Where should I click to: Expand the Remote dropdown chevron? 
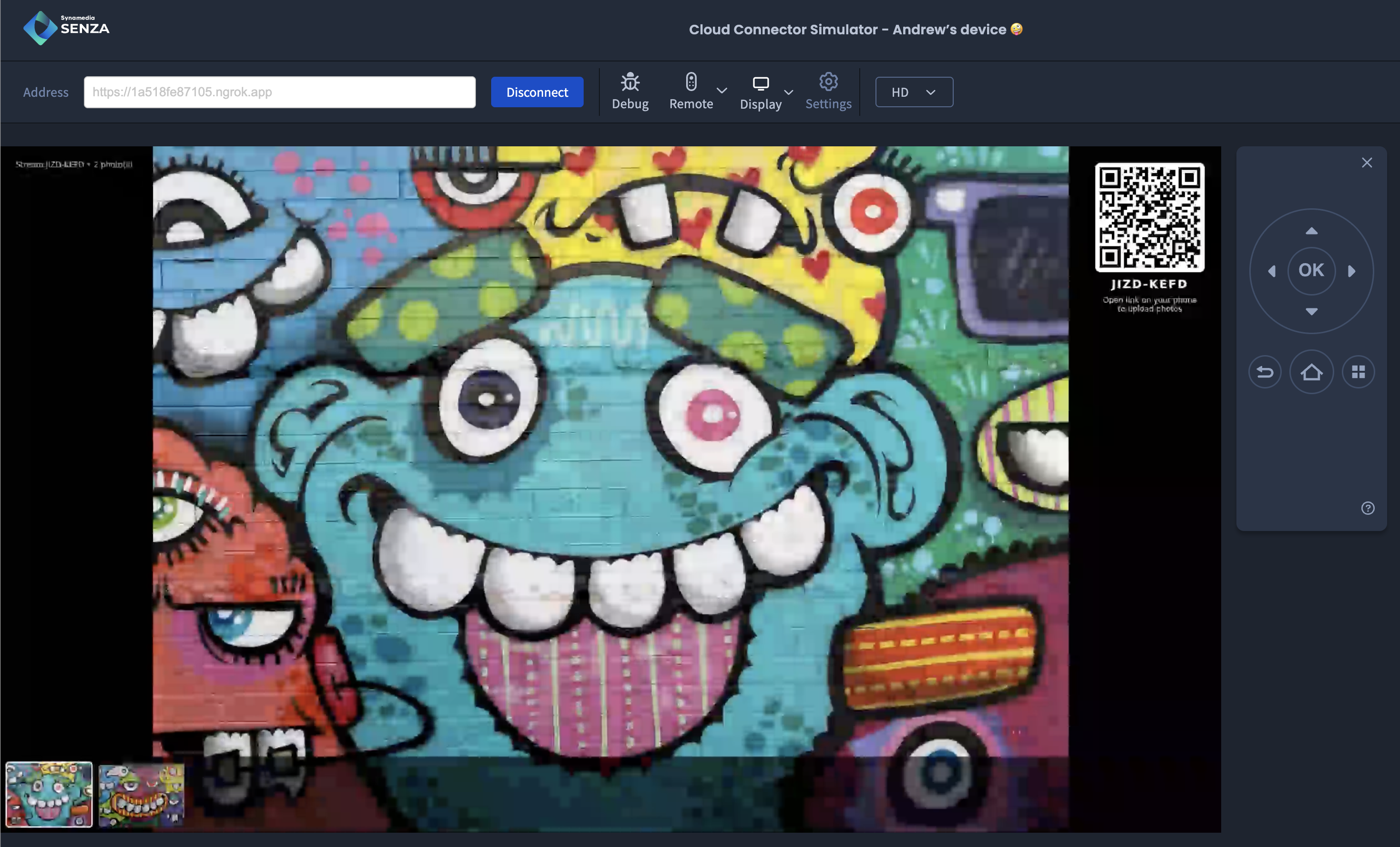click(x=721, y=91)
